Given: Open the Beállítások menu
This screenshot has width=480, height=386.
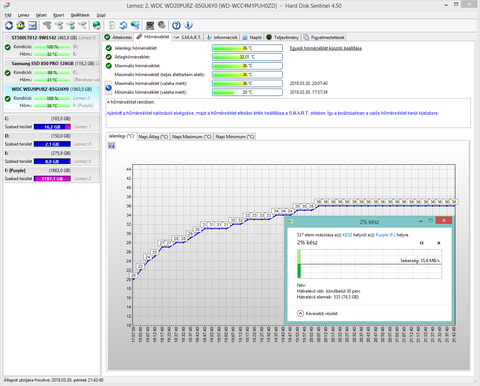Looking at the screenshot, I should [x=80, y=15].
